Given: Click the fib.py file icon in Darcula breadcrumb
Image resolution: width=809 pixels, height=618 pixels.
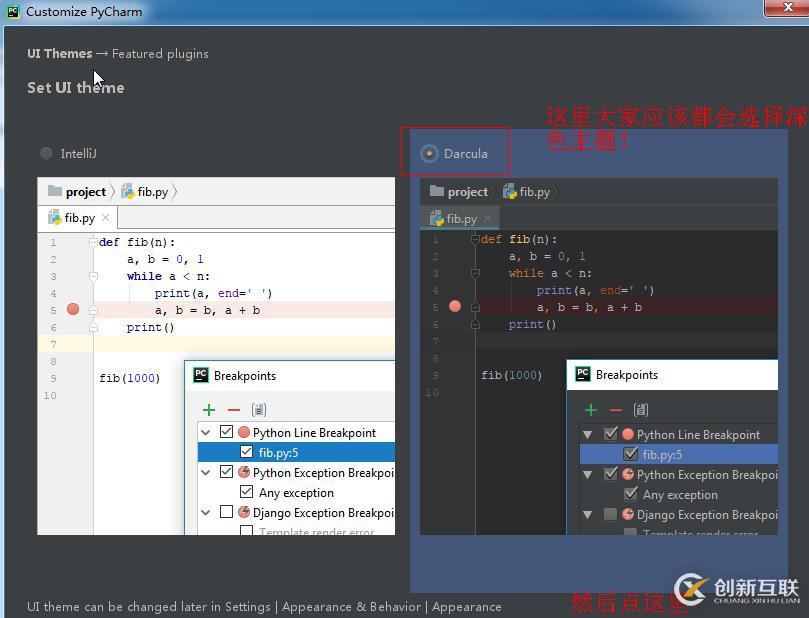Looking at the screenshot, I should (x=510, y=191).
